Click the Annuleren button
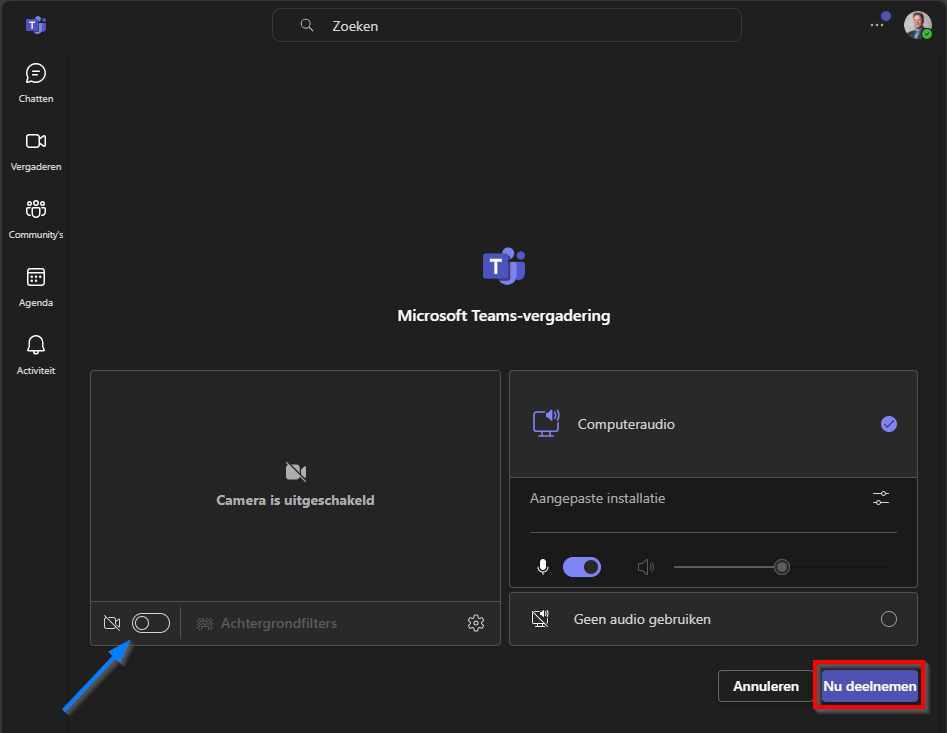The width and height of the screenshot is (947, 733). click(765, 687)
